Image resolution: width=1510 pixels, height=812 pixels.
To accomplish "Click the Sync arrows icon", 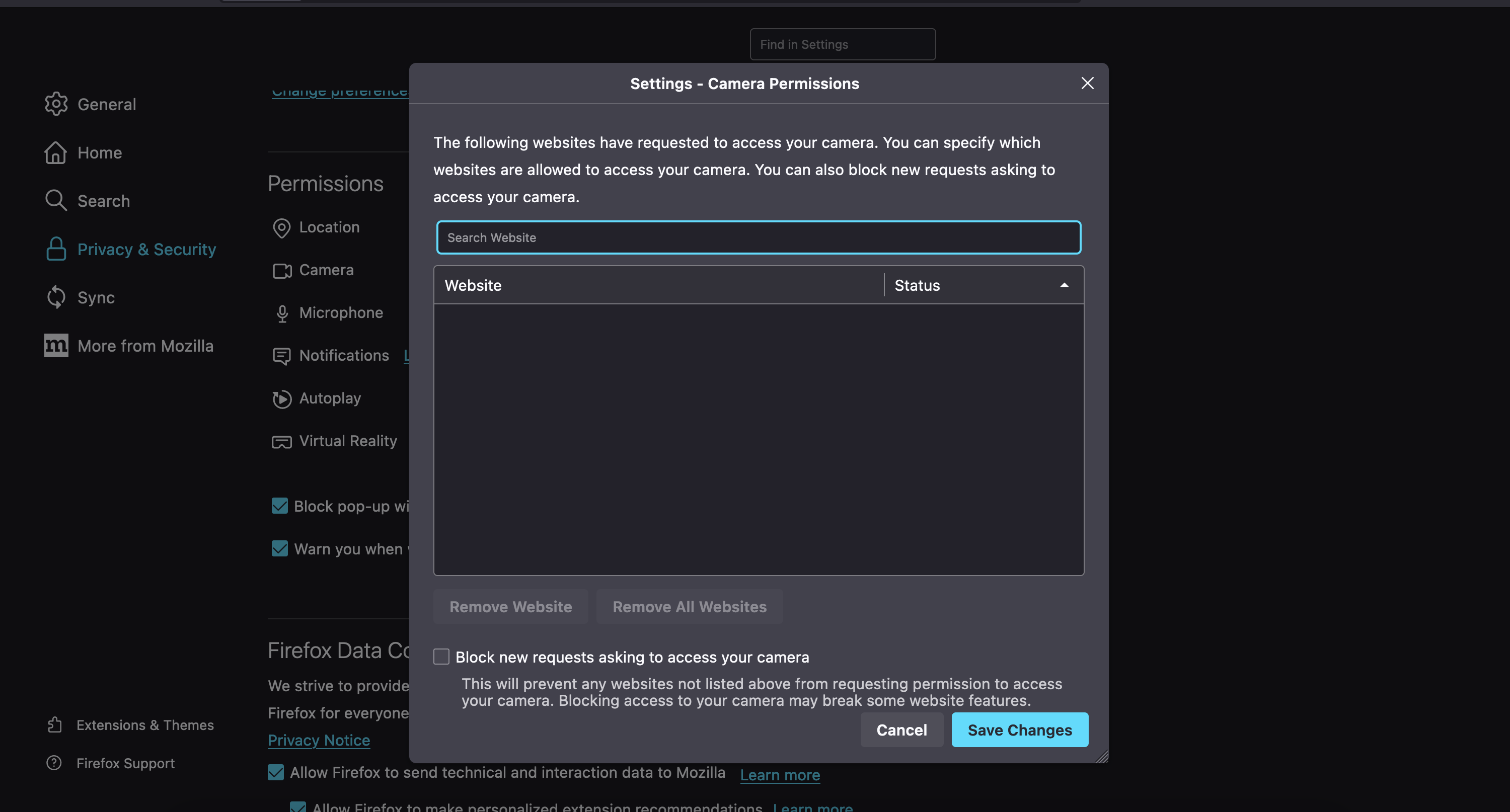I will 56,297.
